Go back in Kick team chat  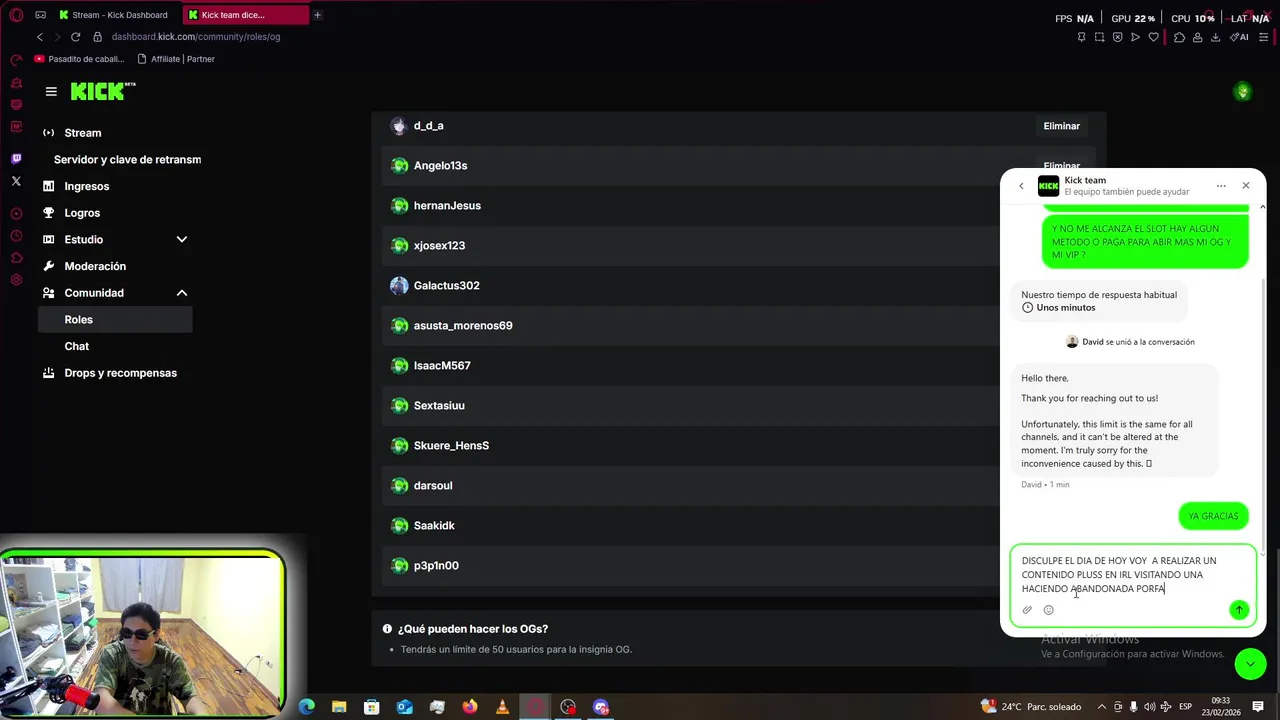pyautogui.click(x=1021, y=186)
